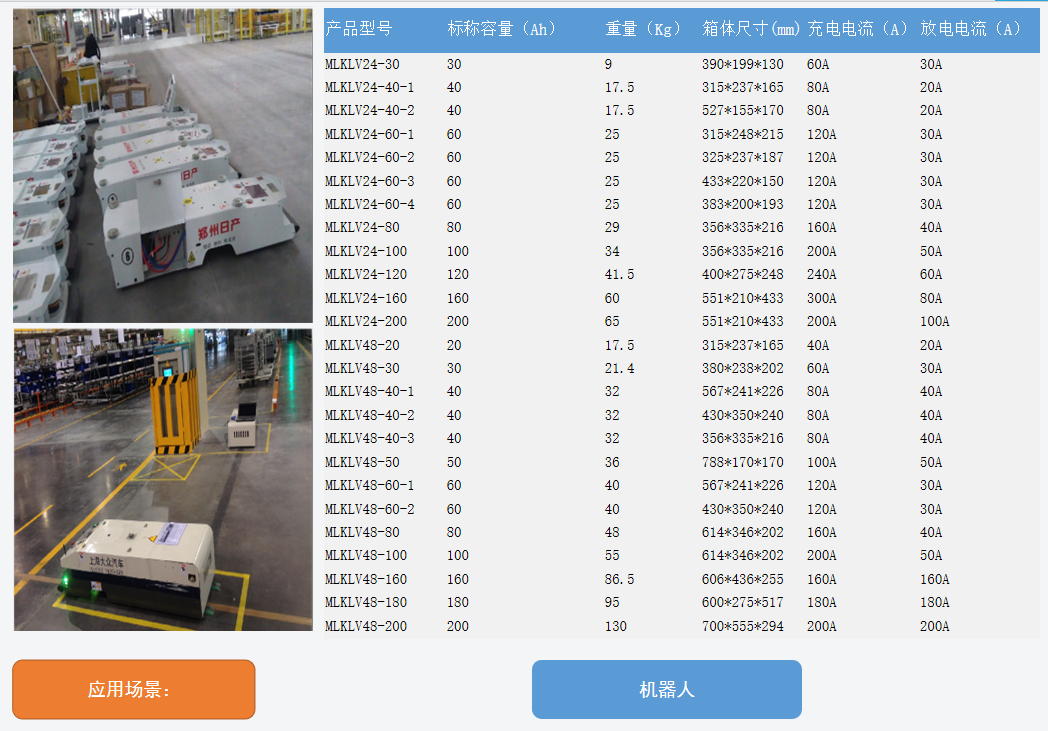Image resolution: width=1048 pixels, height=731 pixels.
Task: Click weight value 36
Action: tap(612, 462)
